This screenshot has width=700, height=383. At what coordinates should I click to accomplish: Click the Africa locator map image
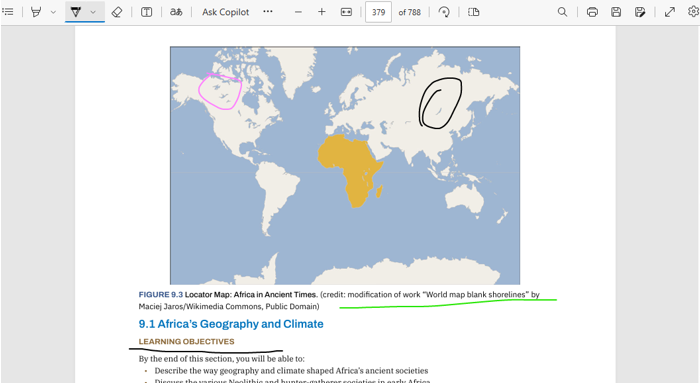[x=345, y=166]
